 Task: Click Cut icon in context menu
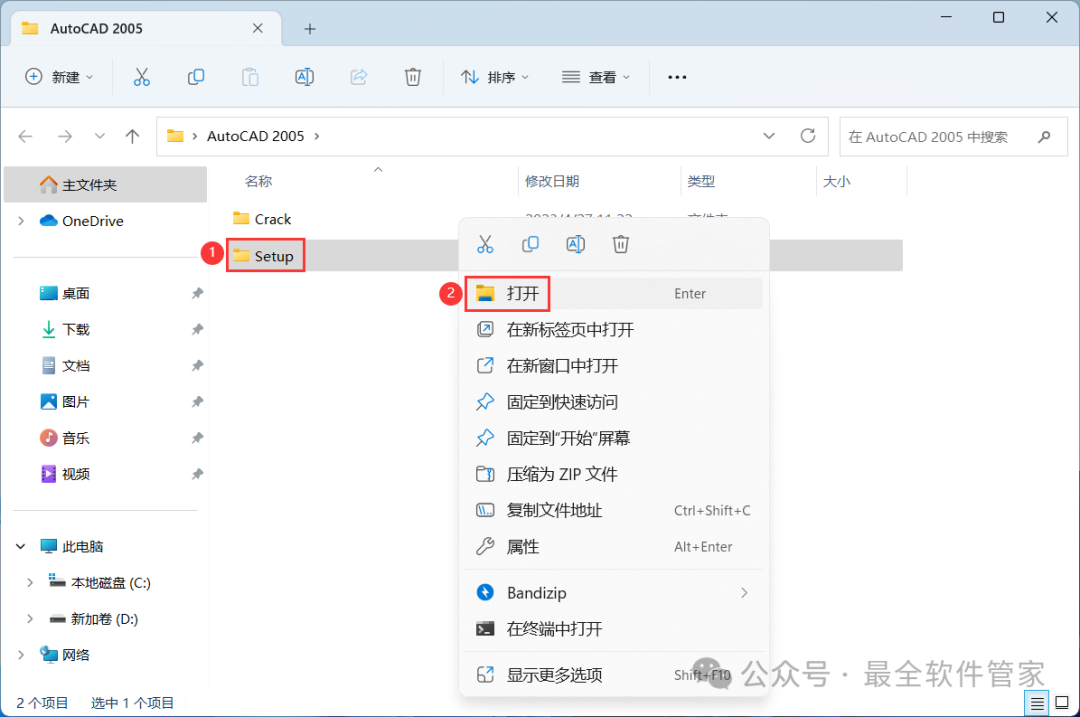coord(485,245)
